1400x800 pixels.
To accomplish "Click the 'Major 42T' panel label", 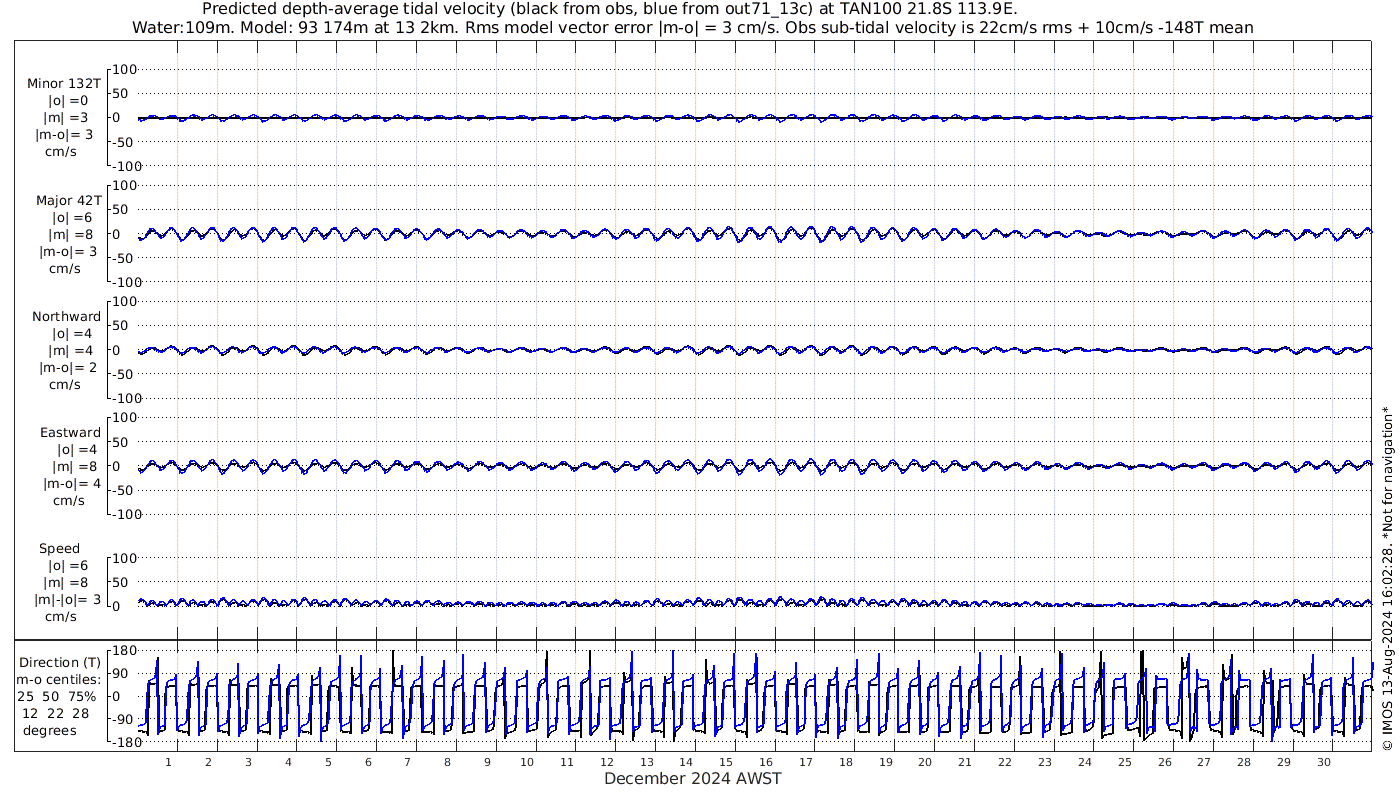I will tap(68, 200).
